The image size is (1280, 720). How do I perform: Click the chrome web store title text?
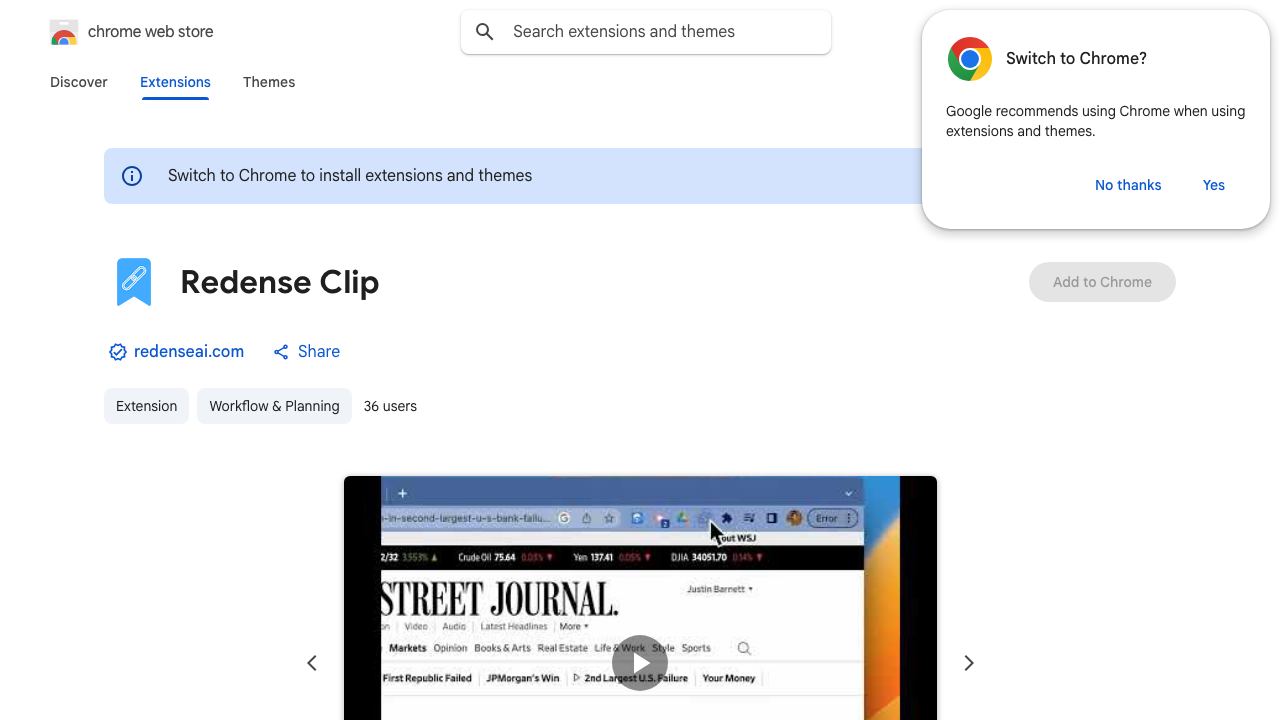tap(151, 32)
